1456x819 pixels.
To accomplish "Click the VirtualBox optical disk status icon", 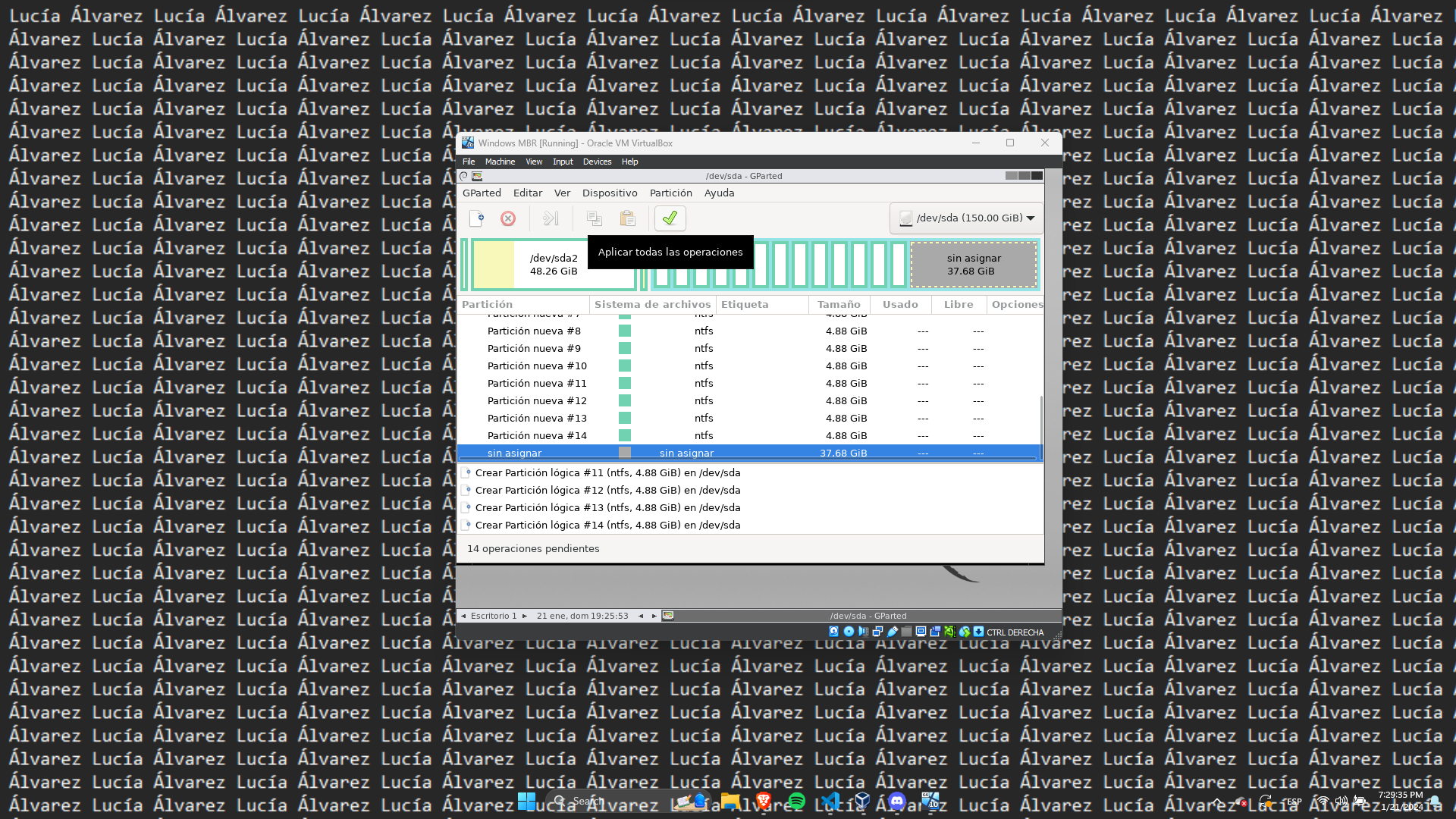I will [x=849, y=632].
